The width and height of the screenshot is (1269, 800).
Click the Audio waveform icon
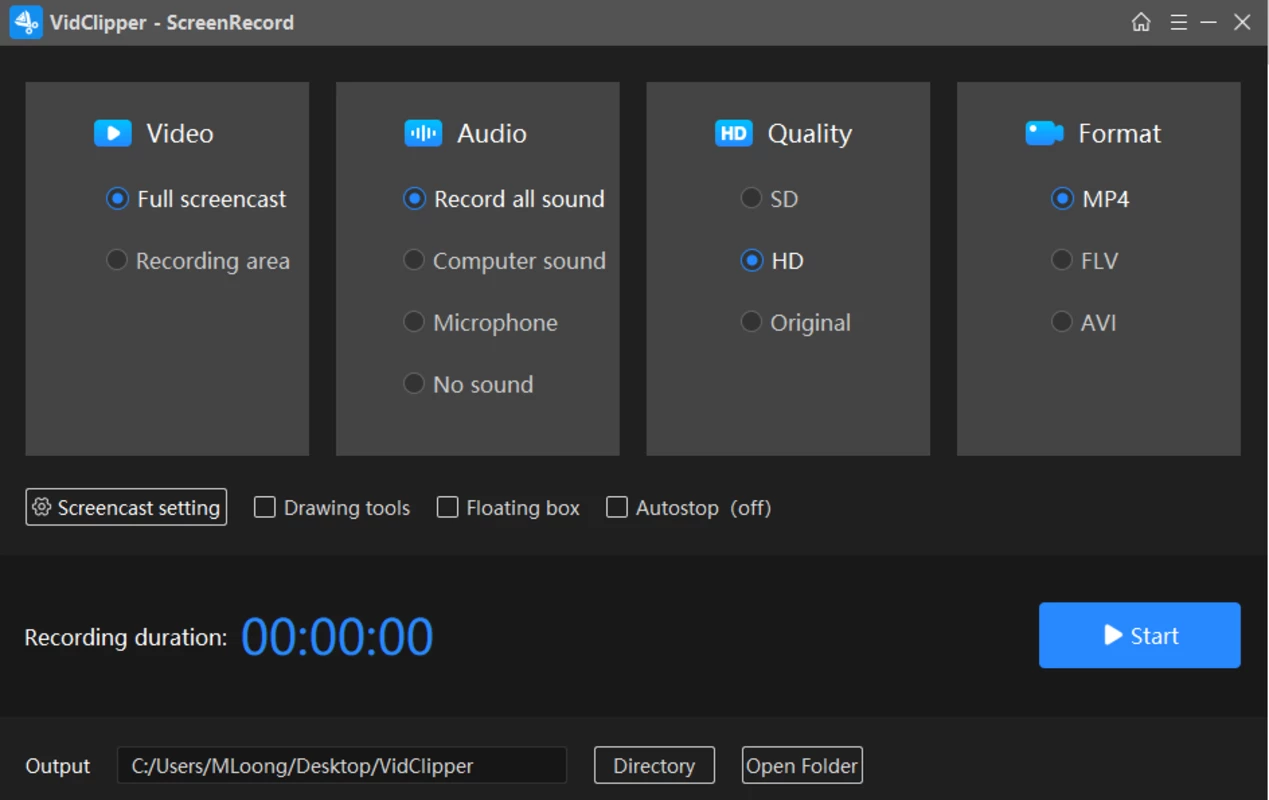click(423, 133)
